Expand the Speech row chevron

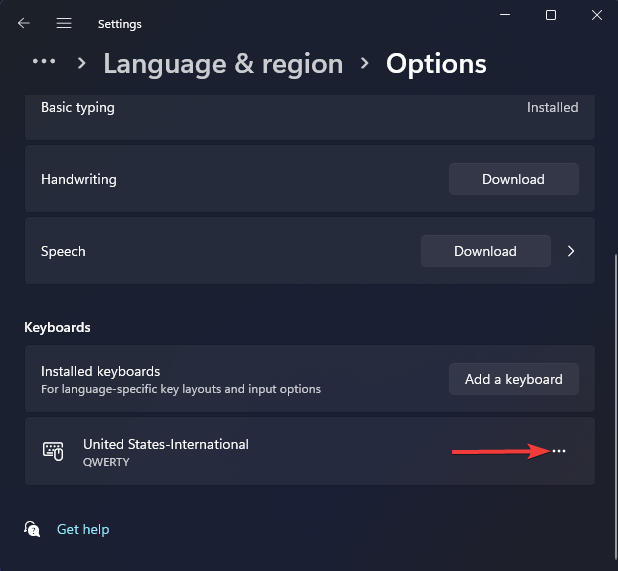pos(571,251)
